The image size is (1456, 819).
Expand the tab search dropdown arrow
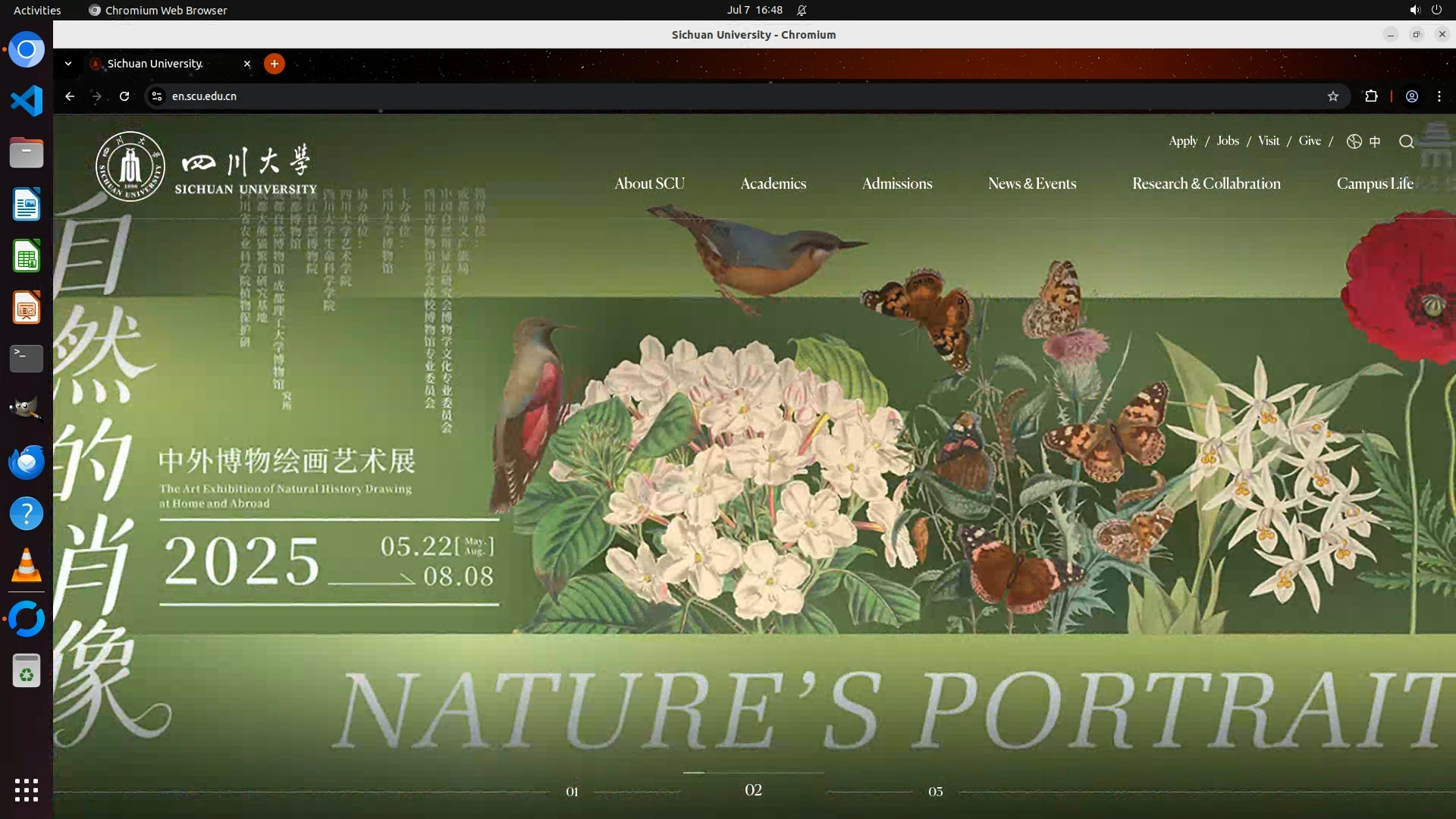click(x=68, y=64)
